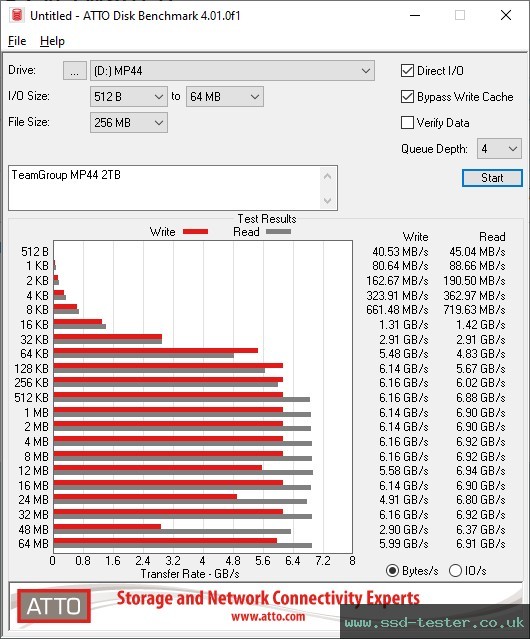Click the 45.04 MB/s read value
The height and width of the screenshot is (639, 530).
pos(477,252)
